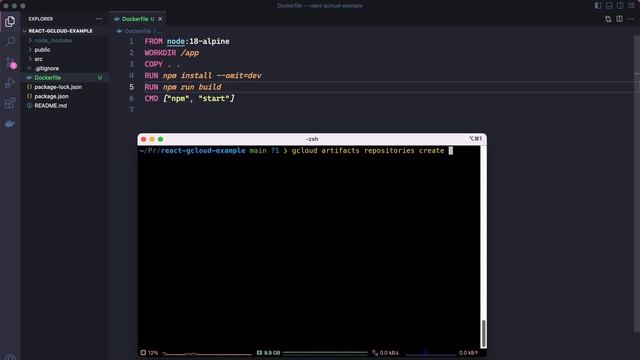Click the terminal command input cursor
This screenshot has height=360, width=640.
(x=451, y=151)
